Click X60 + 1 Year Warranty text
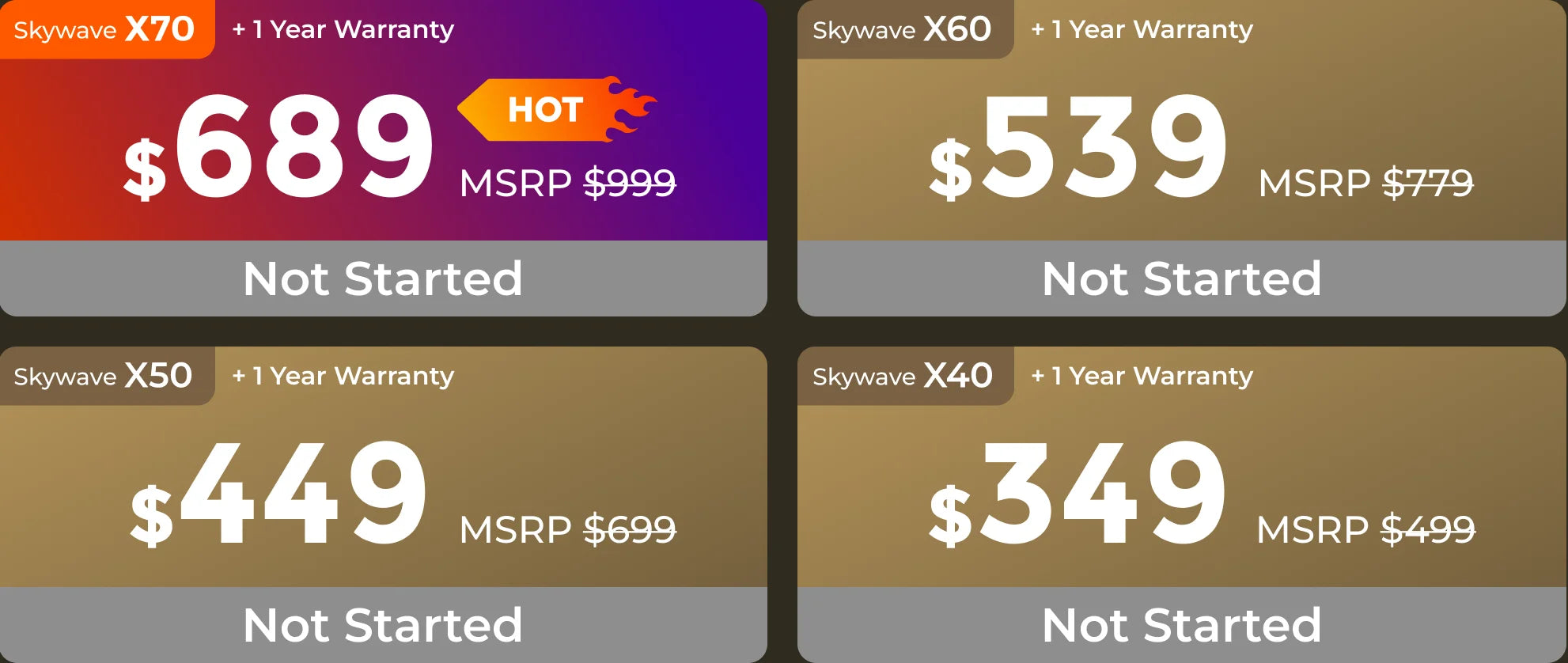 point(1142,29)
